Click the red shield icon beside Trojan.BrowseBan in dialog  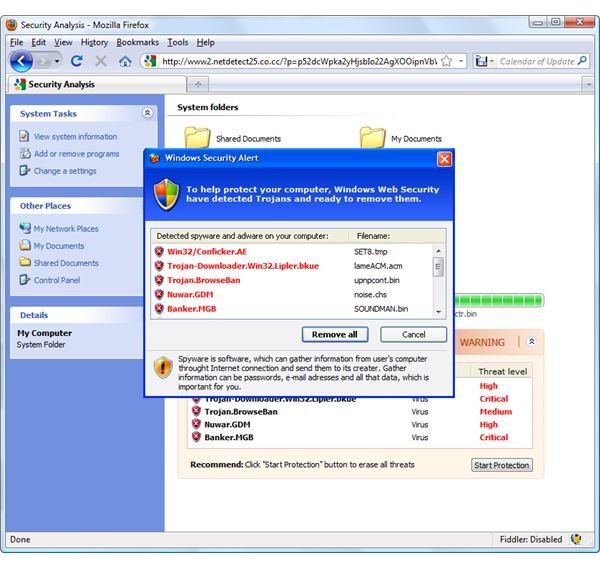click(x=159, y=280)
